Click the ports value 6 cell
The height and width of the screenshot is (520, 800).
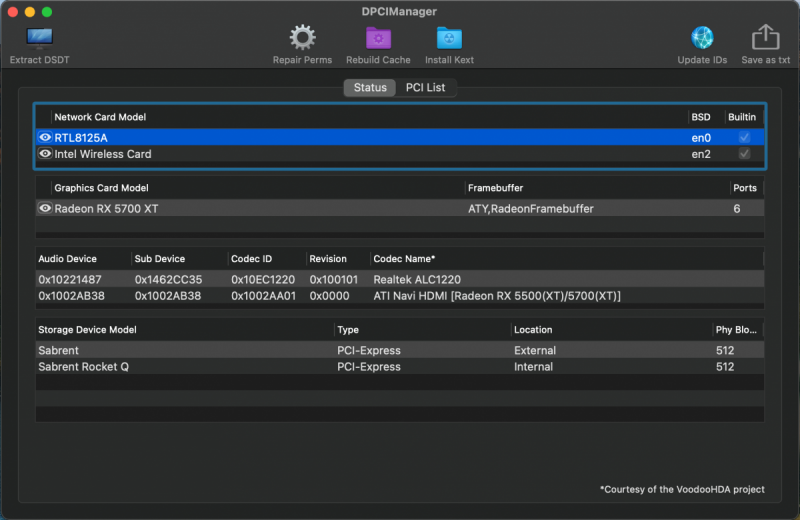737,209
